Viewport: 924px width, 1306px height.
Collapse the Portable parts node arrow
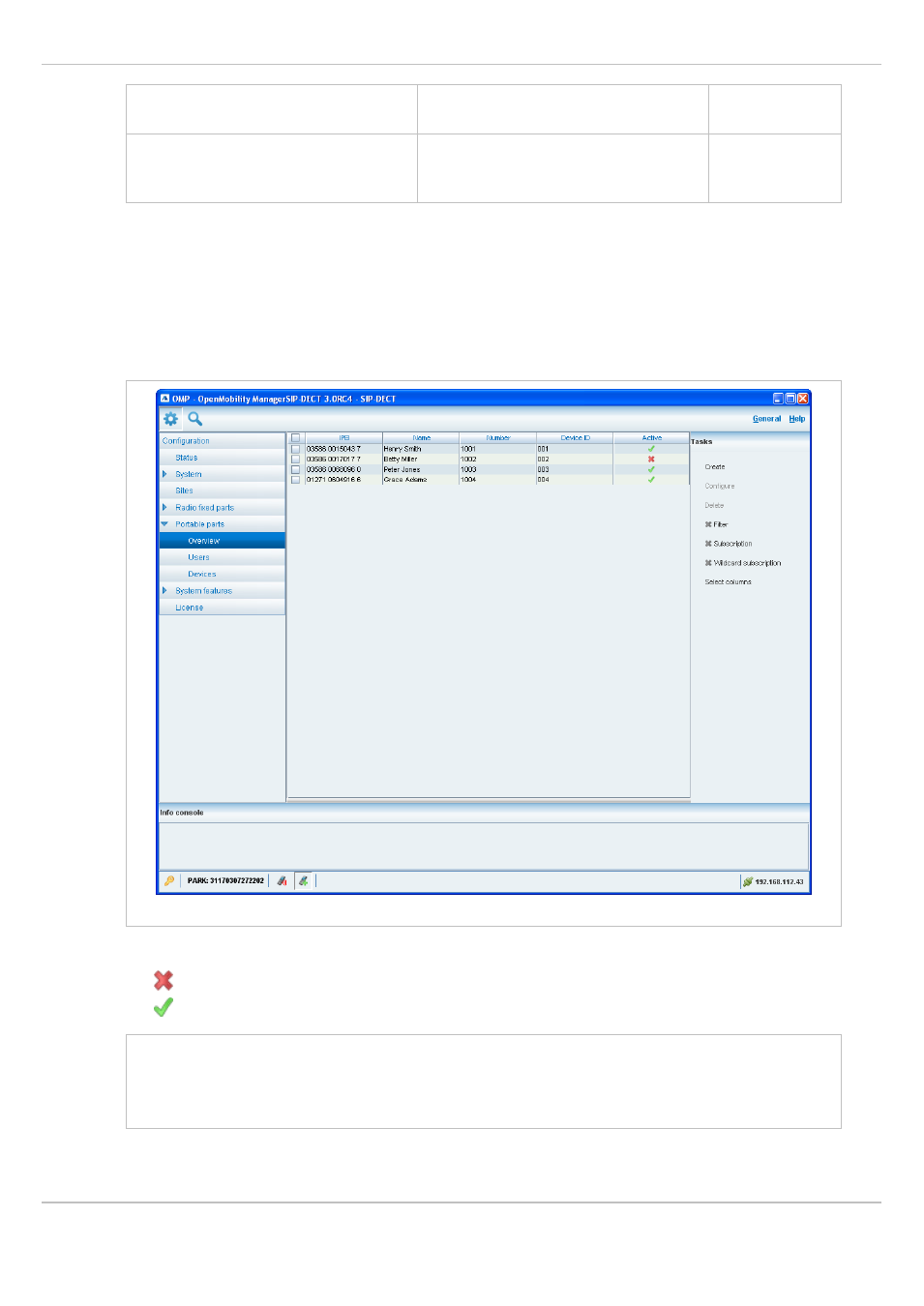point(164,524)
